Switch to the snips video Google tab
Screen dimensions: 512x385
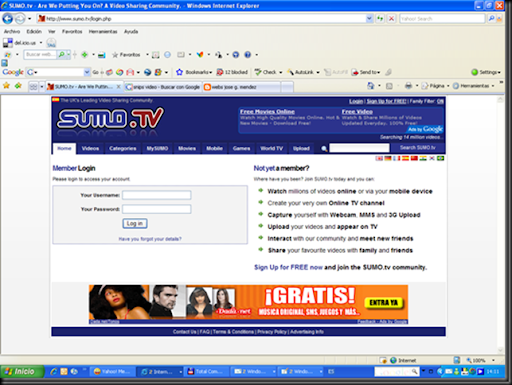(163, 87)
